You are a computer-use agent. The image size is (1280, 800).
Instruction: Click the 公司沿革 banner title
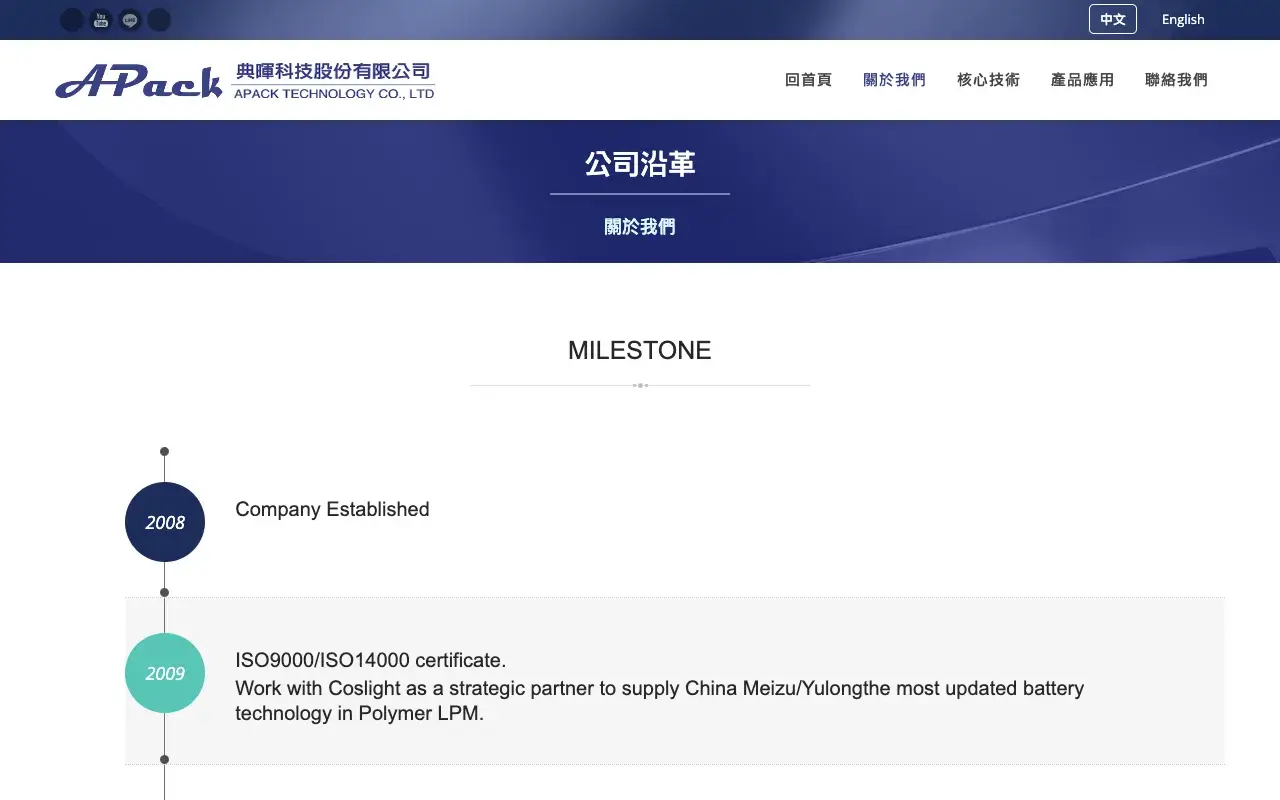pos(640,164)
